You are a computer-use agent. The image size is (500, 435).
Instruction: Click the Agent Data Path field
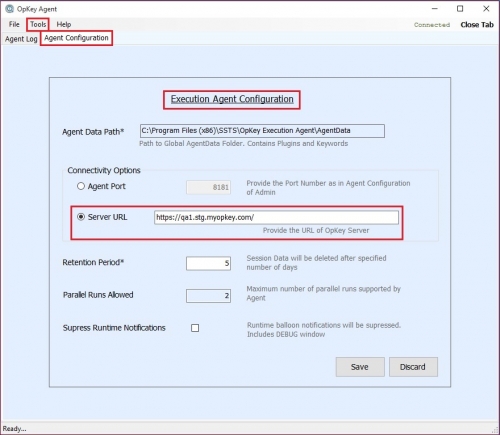pyautogui.click(x=262, y=131)
